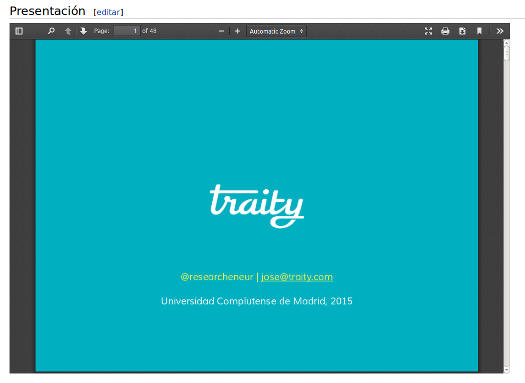Screen dimensions: 525x383
Task: Open the jose@traity.com email link
Action: 297,277
